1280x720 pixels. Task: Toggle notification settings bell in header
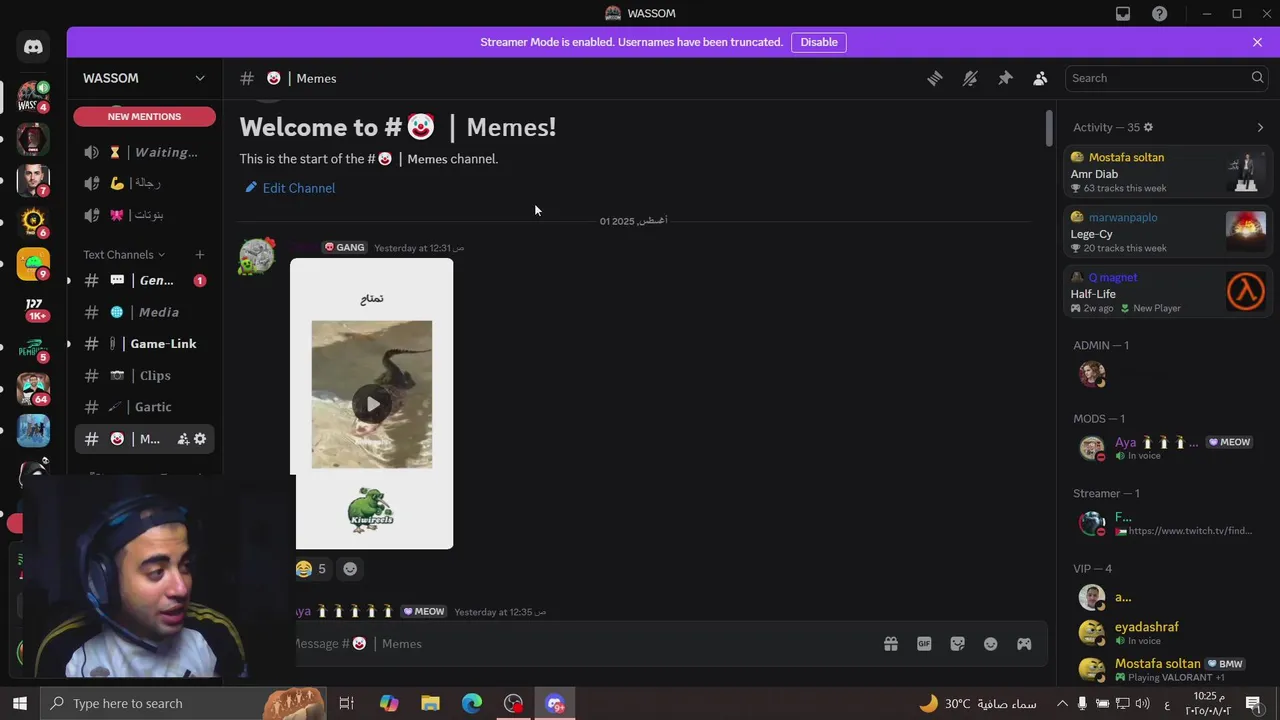pos(970,78)
